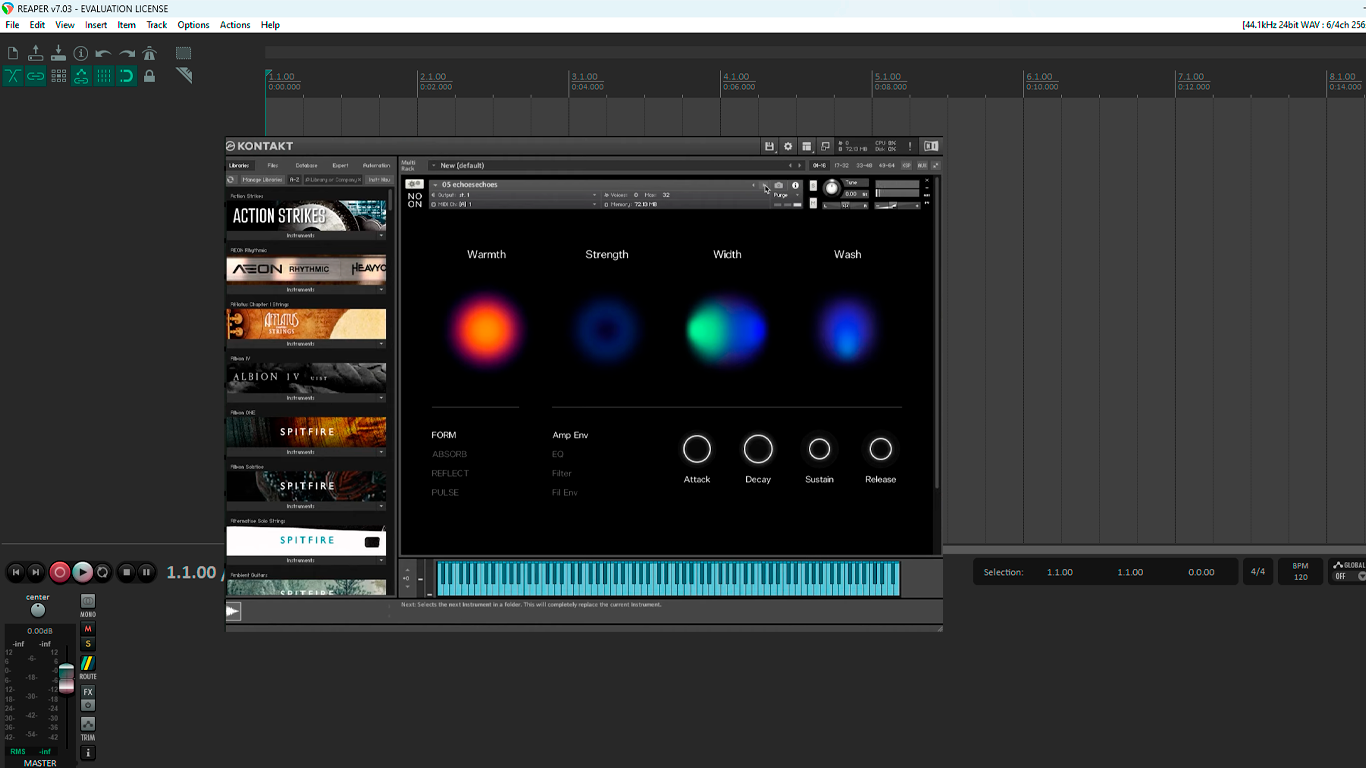This screenshot has height=768, width=1366.
Task: Click the refresh icon beside Manage Libraries
Action: pos(232,180)
